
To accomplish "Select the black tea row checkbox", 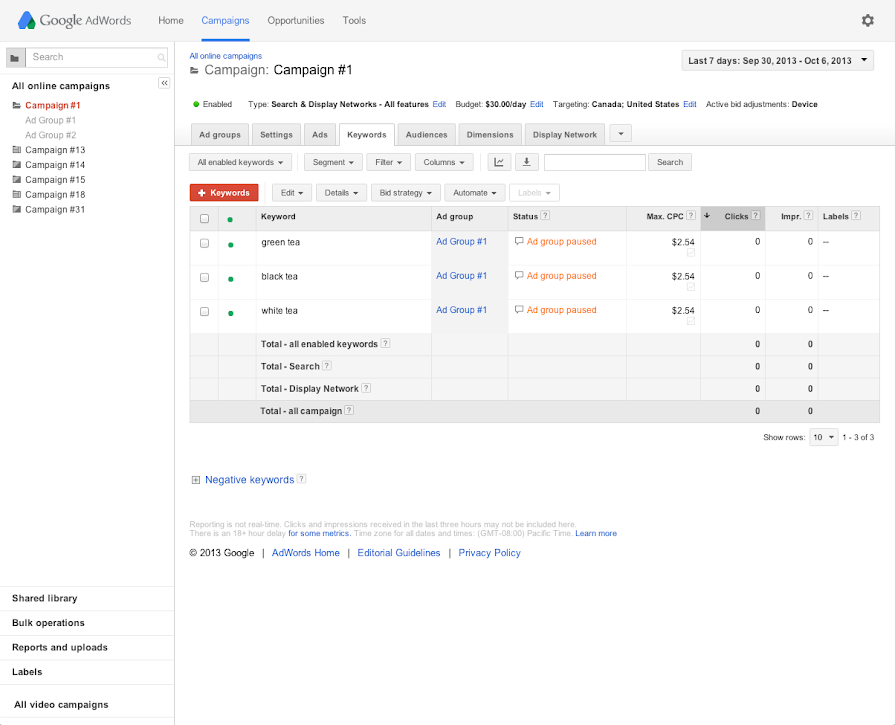I will coord(204,277).
